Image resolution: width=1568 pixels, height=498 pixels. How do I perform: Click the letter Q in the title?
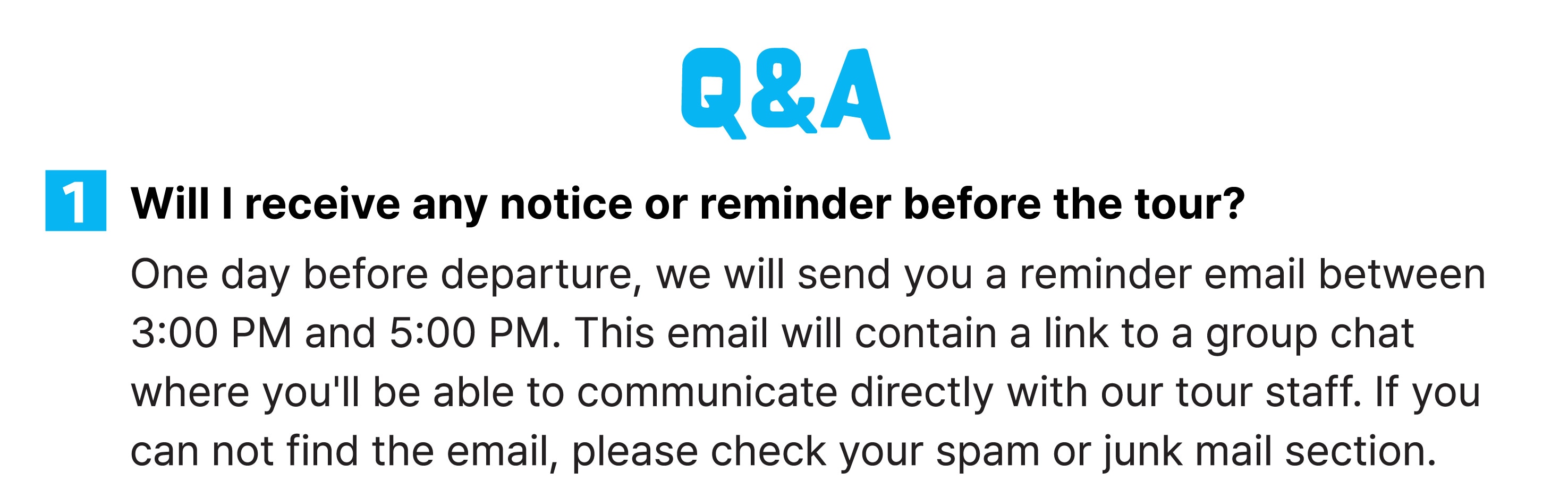pyautogui.click(x=714, y=93)
